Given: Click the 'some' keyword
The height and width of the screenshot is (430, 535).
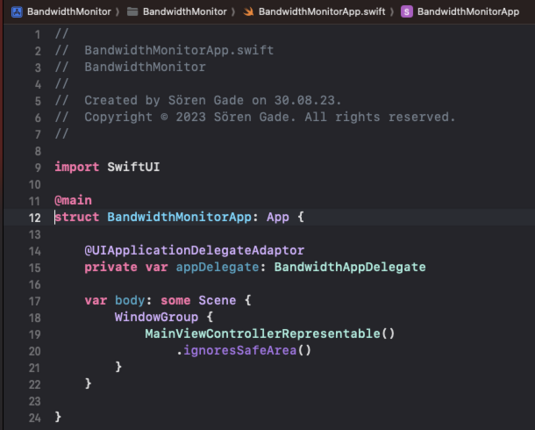Looking at the screenshot, I should pyautogui.click(x=175, y=301).
